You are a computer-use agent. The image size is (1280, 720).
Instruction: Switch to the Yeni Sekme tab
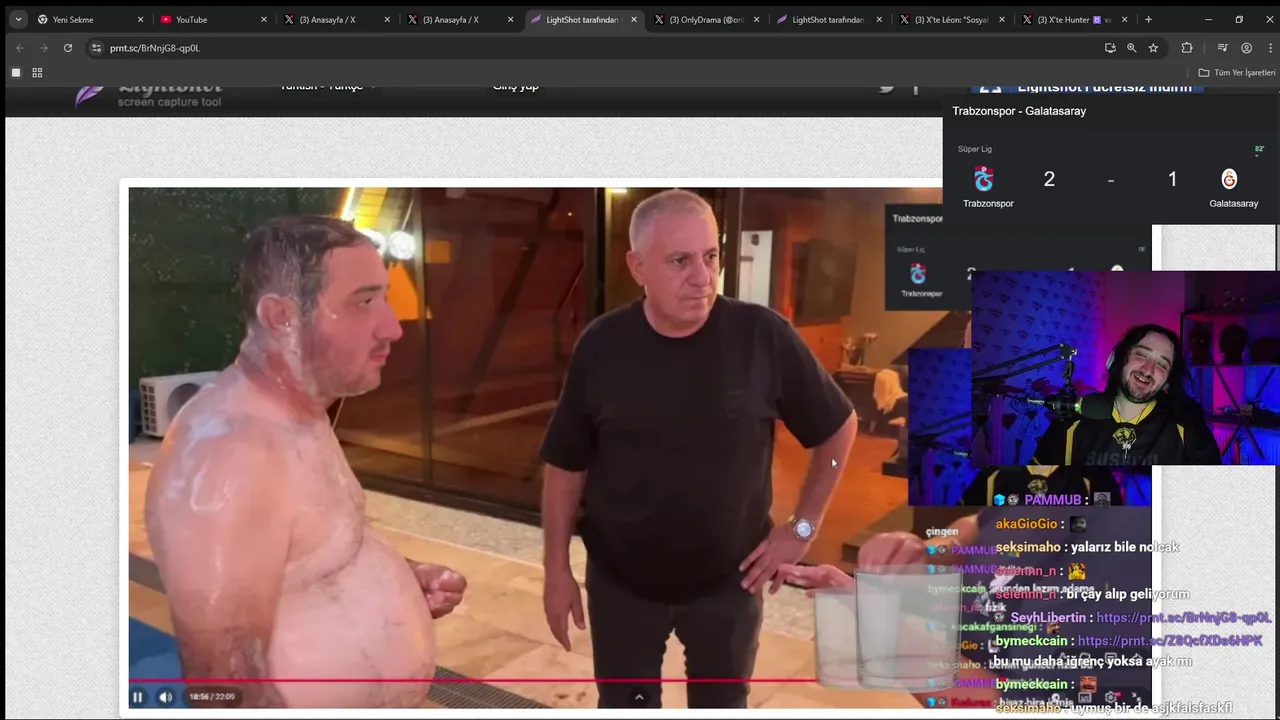tap(90, 19)
